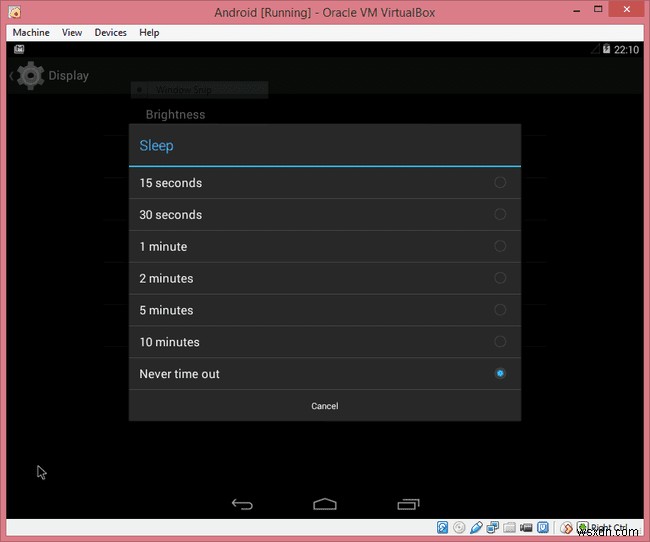Image resolution: width=650 pixels, height=542 pixels.
Task: Select the 30 seconds radio button
Action: pos(500,214)
